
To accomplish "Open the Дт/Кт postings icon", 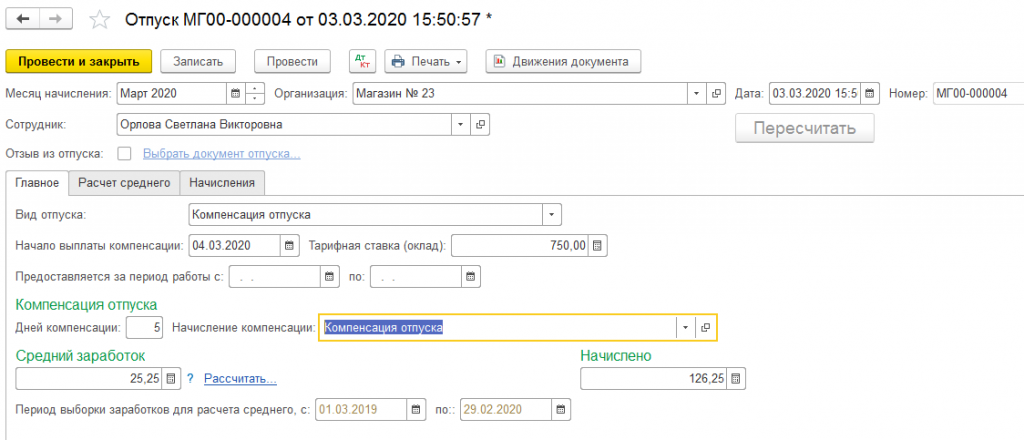I will coord(362,61).
